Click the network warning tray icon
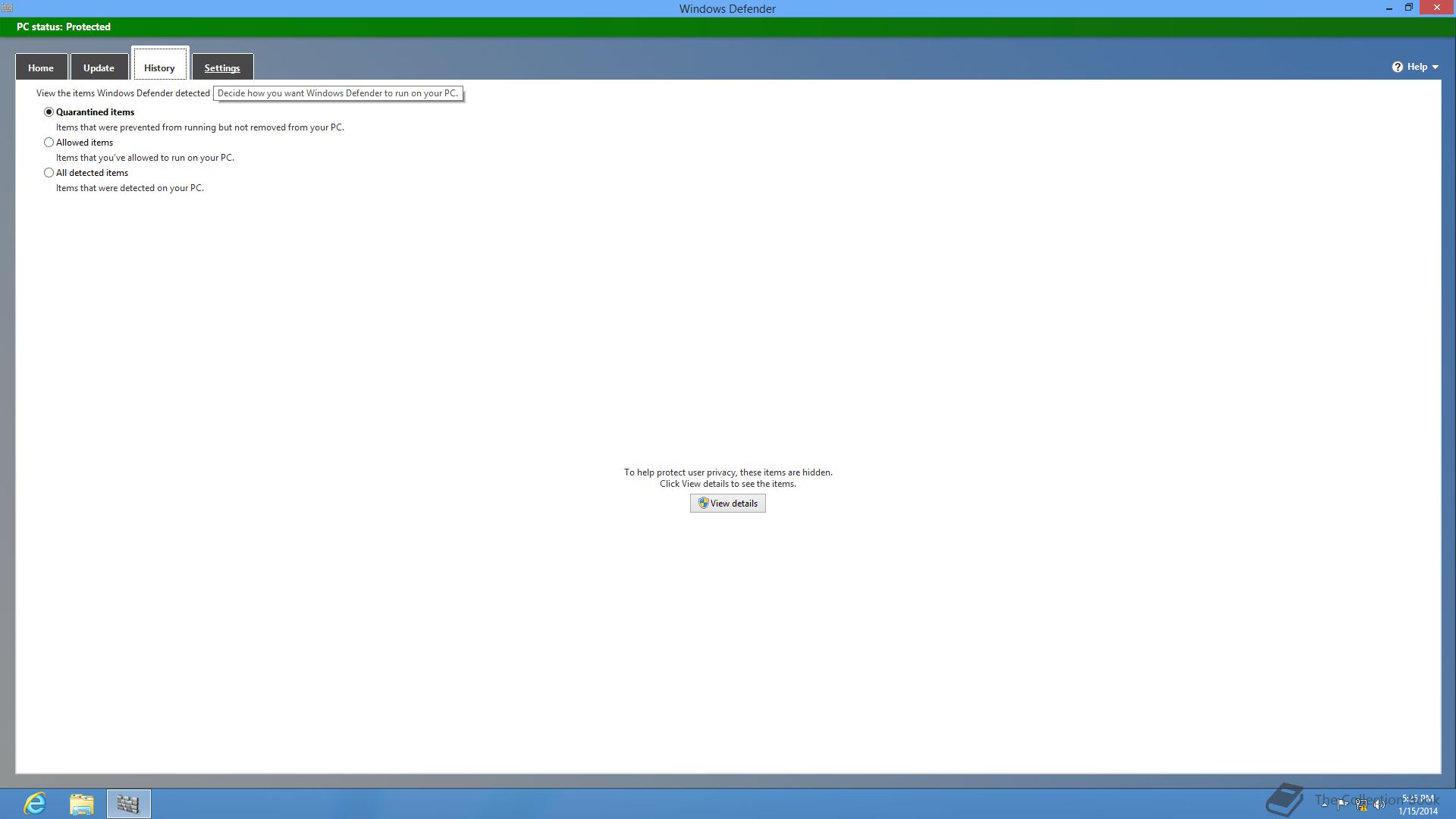Viewport: 1456px width, 819px height. [x=1361, y=805]
